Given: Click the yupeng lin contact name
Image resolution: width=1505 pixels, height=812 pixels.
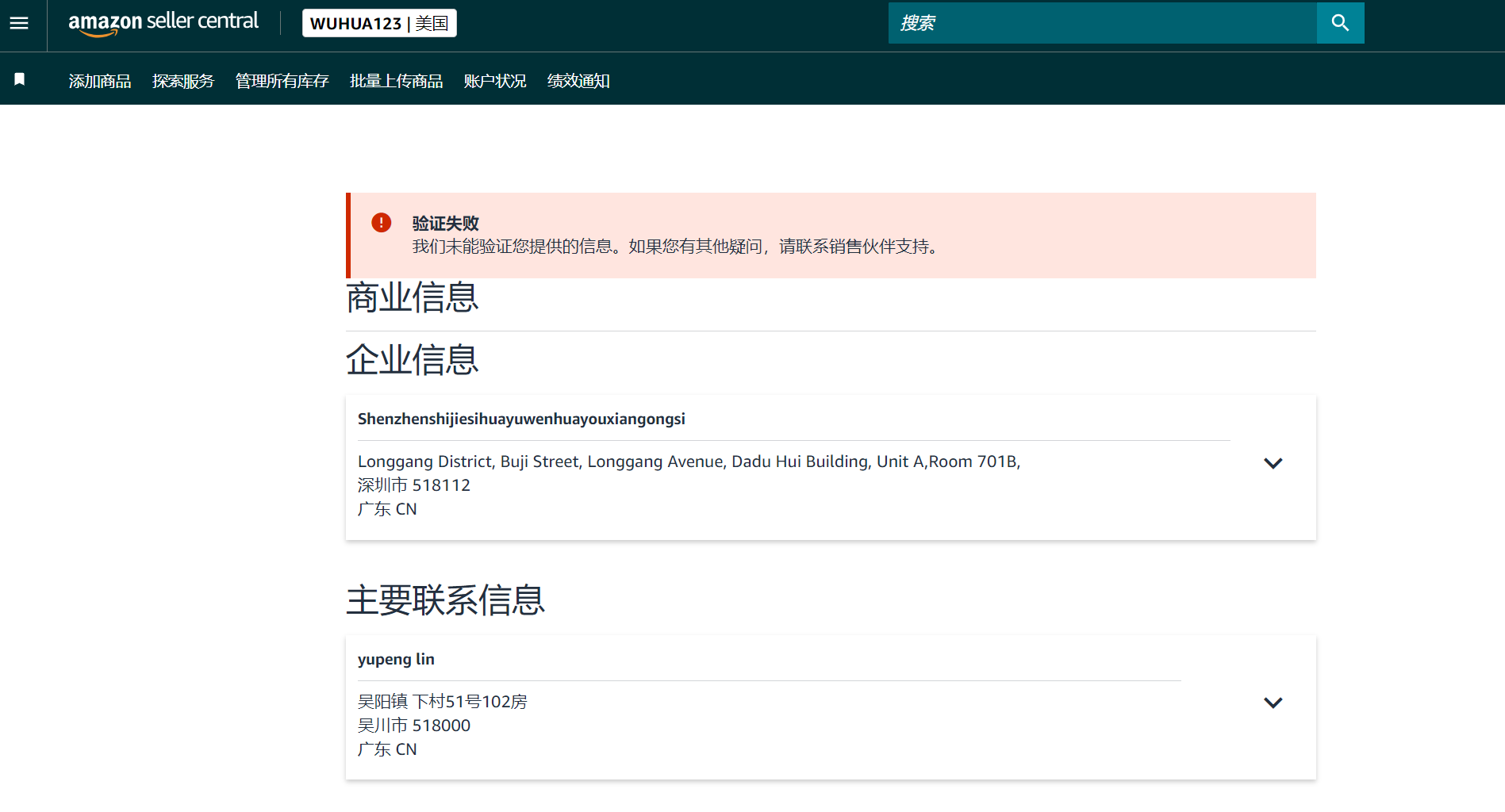Looking at the screenshot, I should point(396,659).
